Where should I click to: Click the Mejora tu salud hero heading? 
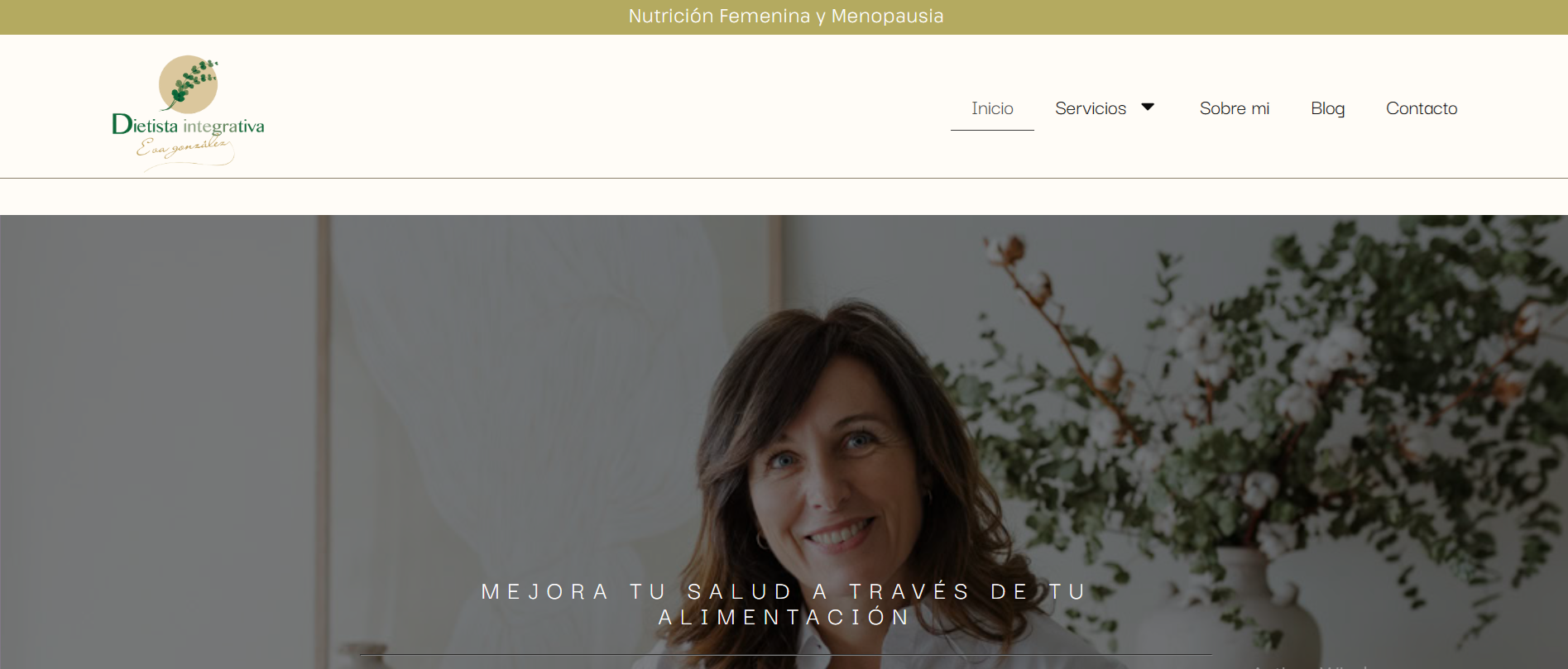784,604
